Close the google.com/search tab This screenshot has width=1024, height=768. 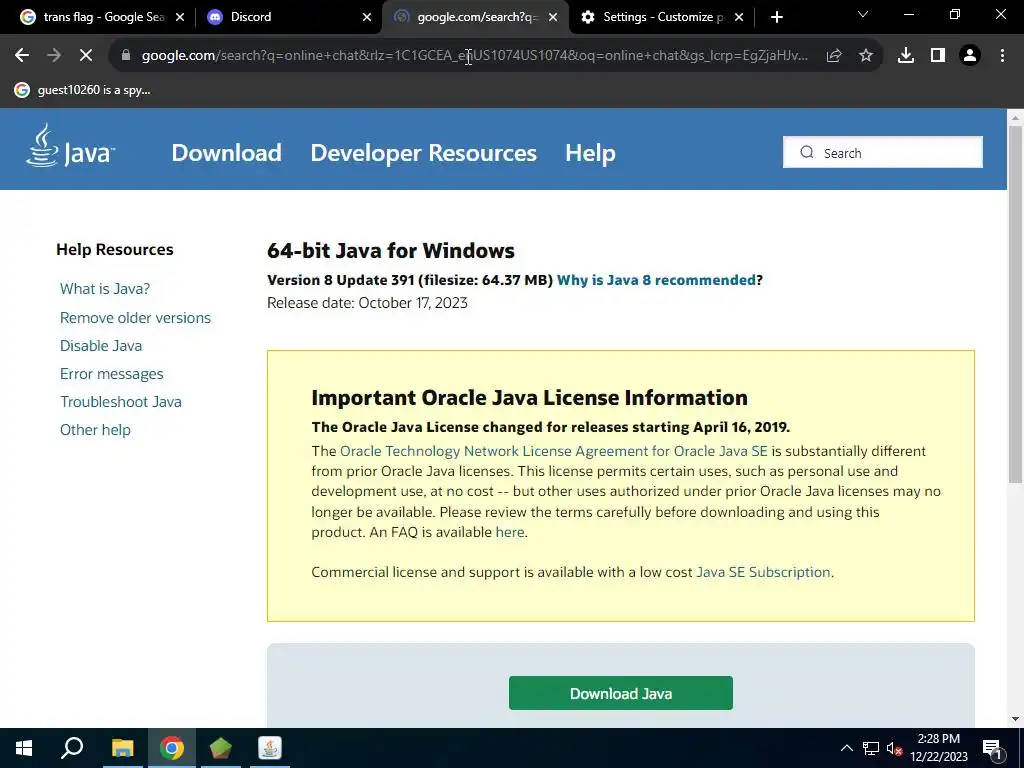pyautogui.click(x=553, y=17)
